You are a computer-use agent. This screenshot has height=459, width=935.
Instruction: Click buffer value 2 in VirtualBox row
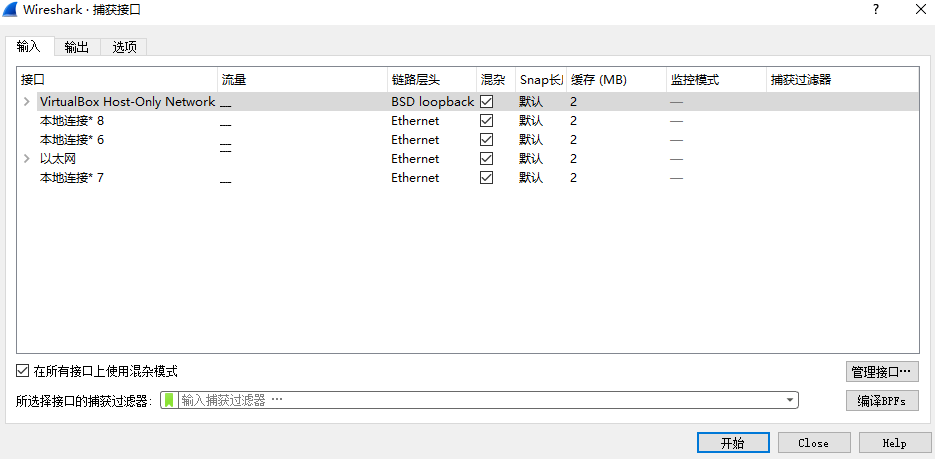point(573,102)
